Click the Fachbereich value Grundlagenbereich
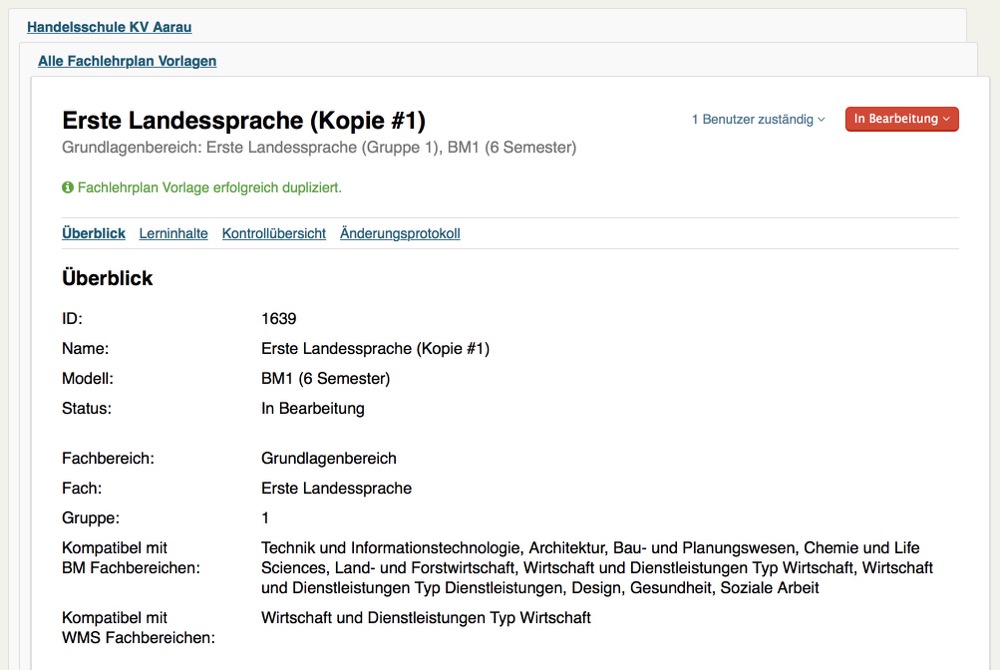The height and width of the screenshot is (670, 1000). 328,458
